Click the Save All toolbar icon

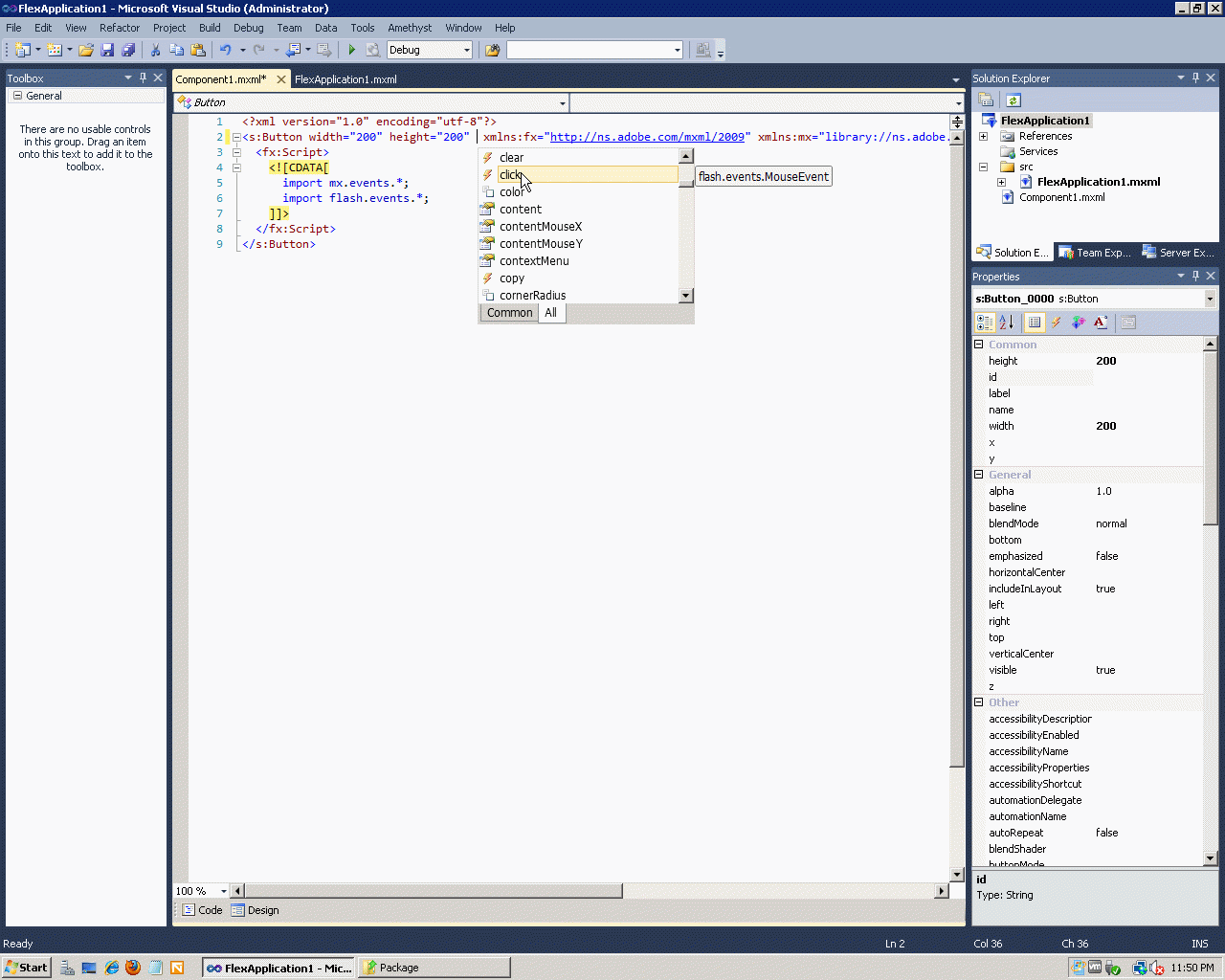[128, 50]
